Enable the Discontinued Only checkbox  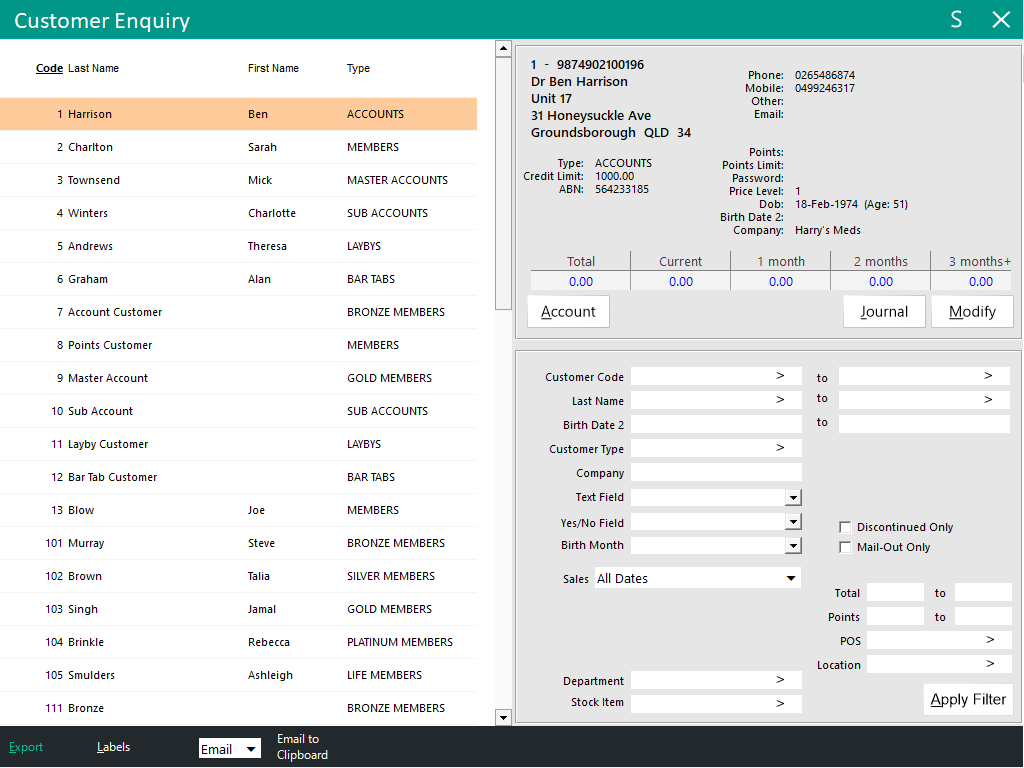click(846, 527)
